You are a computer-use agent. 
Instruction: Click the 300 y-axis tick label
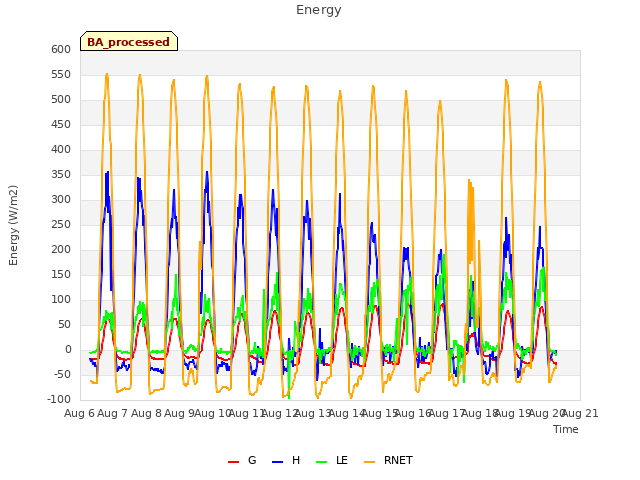[61, 200]
